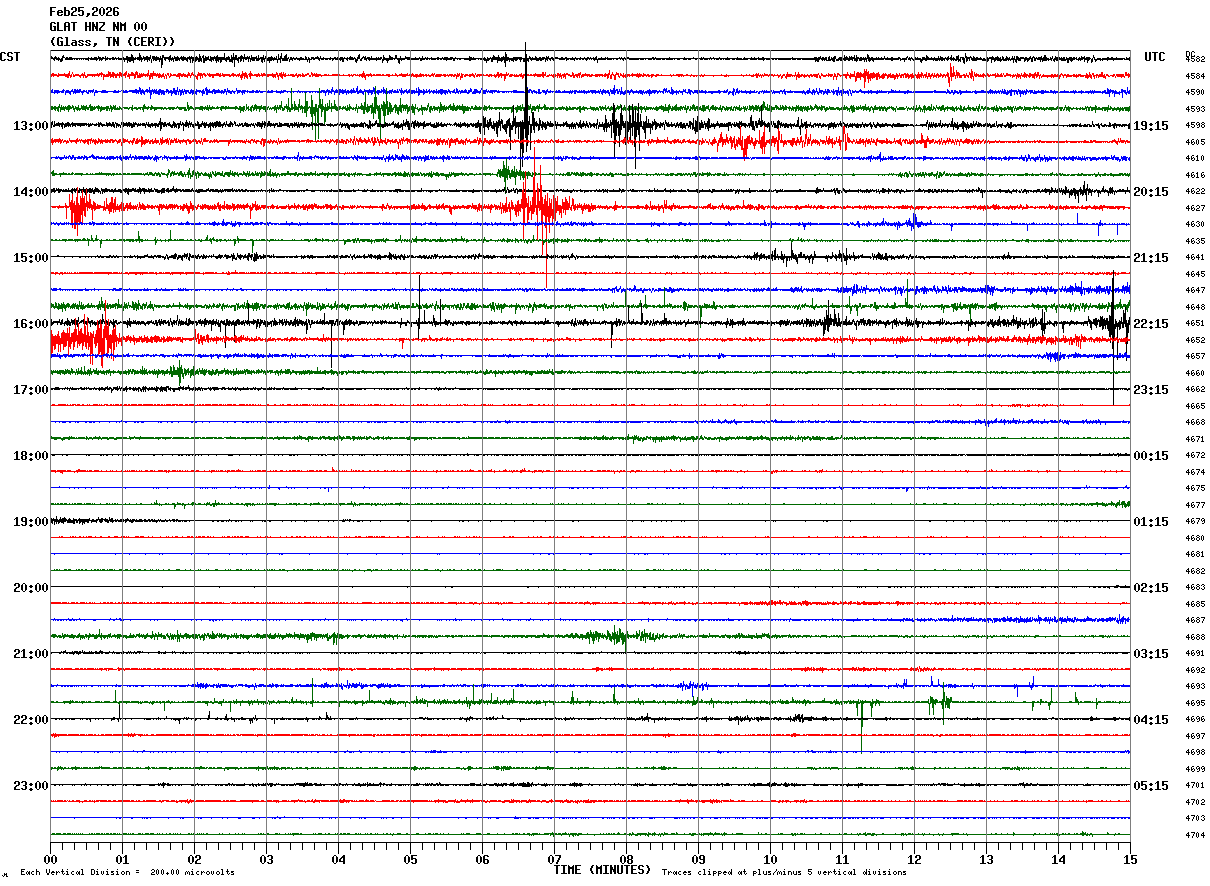Image resolution: width=1210 pixels, height=886 pixels.
Task: Click the 18:00 CST time label
Action: [x=31, y=456]
